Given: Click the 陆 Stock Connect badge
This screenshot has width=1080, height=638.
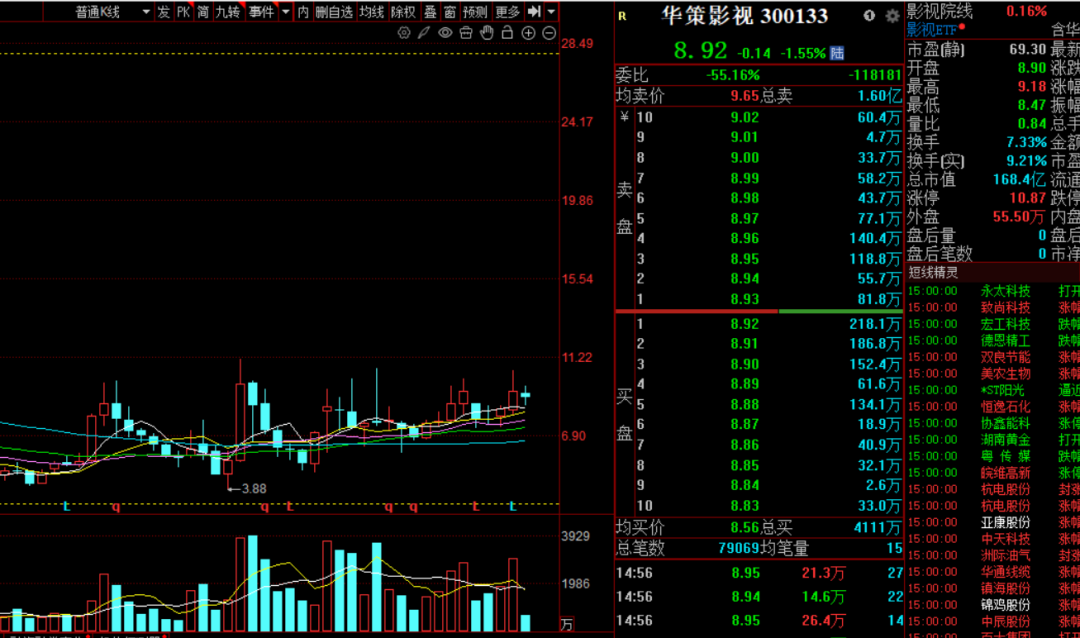Looking at the screenshot, I should pos(837,53).
